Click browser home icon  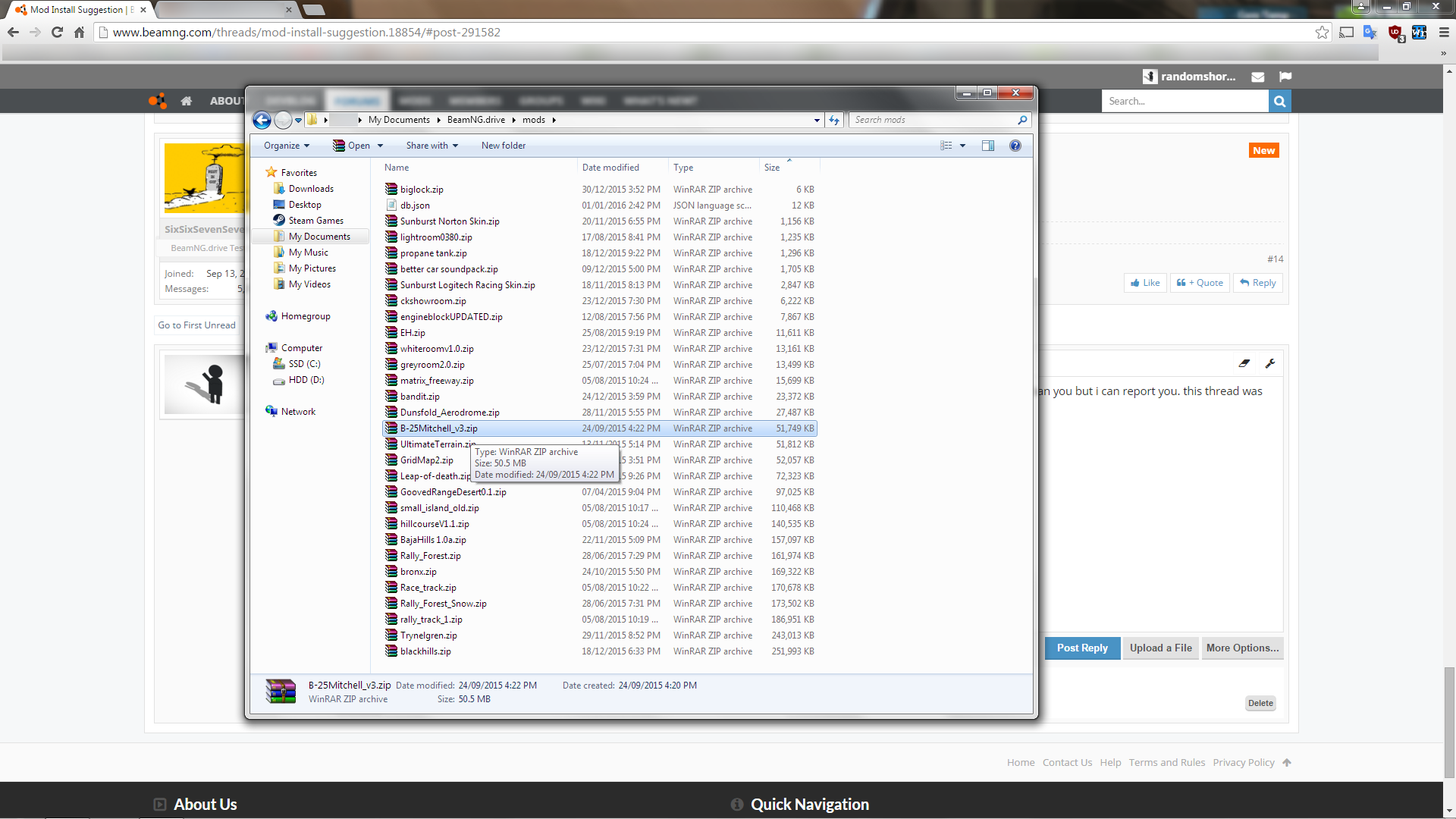pos(79,32)
